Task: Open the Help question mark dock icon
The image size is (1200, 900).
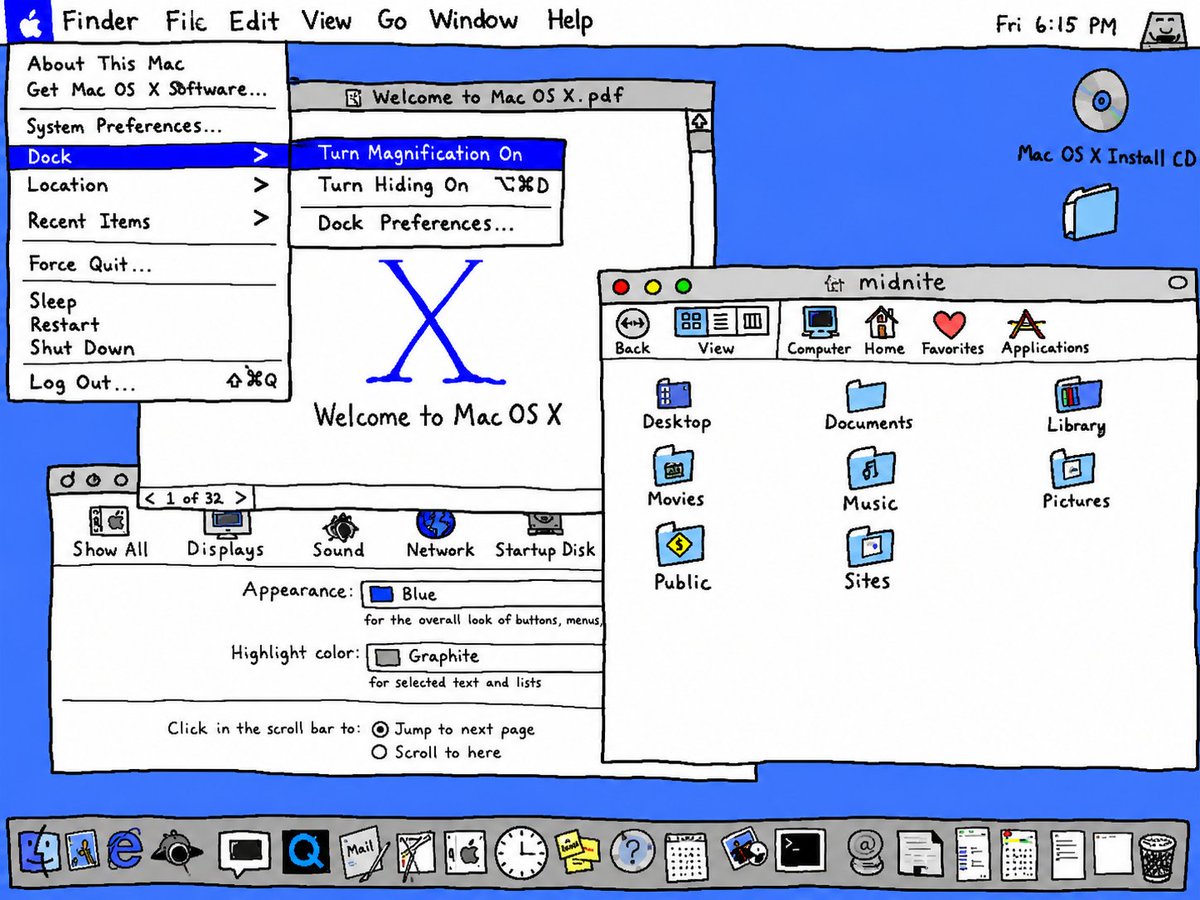Action: click(632, 852)
